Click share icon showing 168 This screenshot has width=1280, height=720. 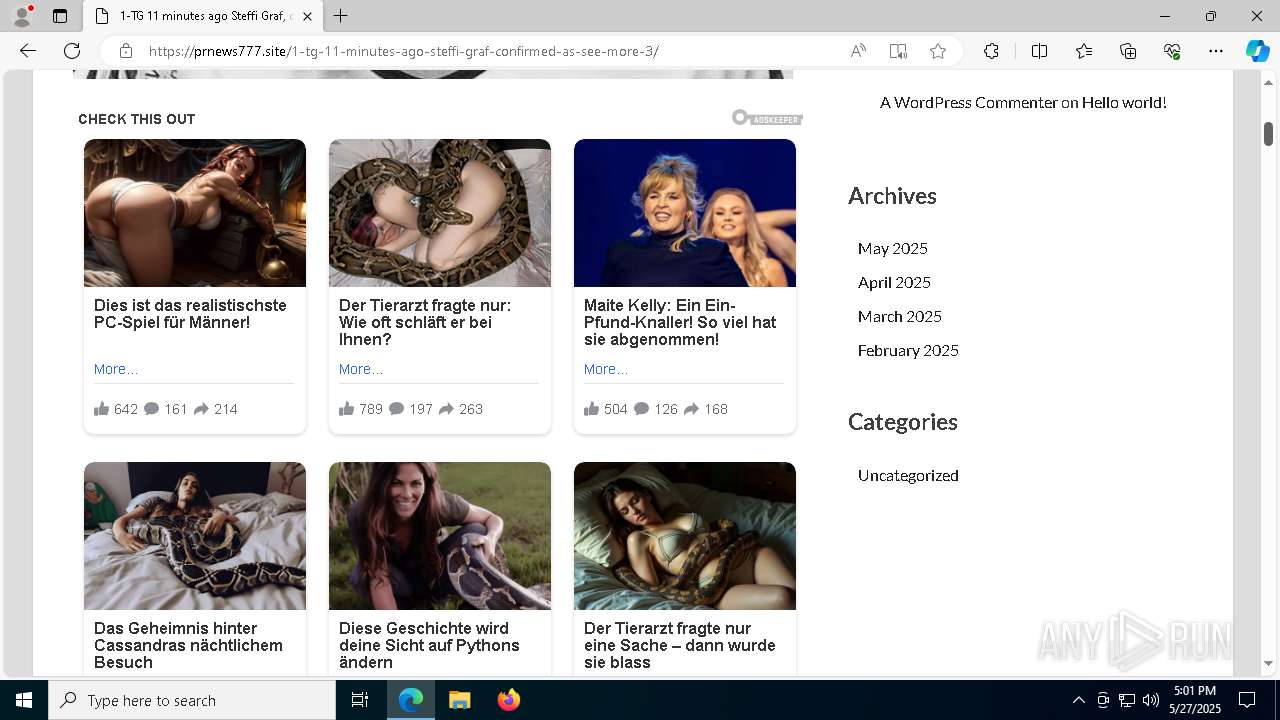(691, 408)
